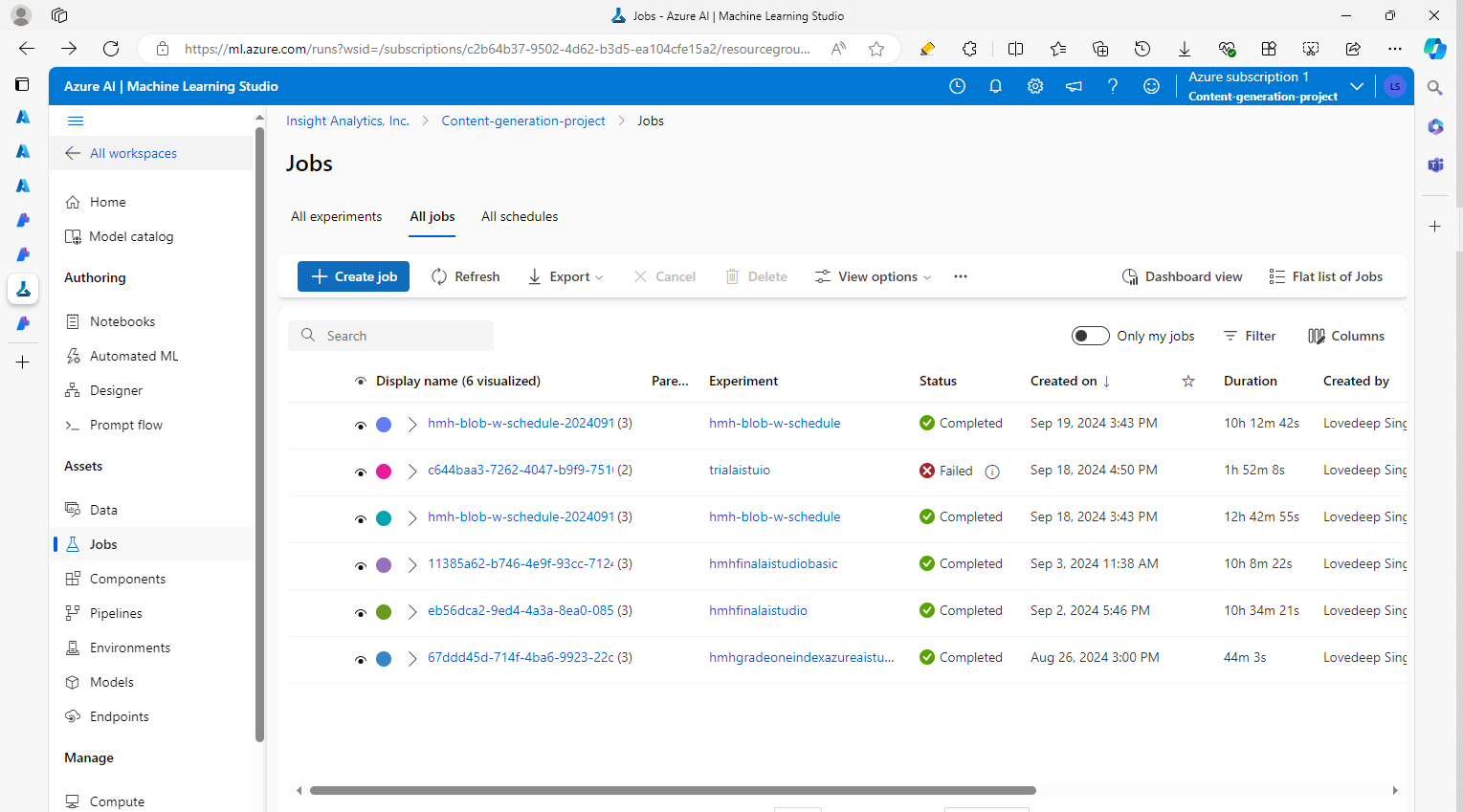Toggle eye icon for Sep 19 hmh-blob-w-schedule job

361,426
